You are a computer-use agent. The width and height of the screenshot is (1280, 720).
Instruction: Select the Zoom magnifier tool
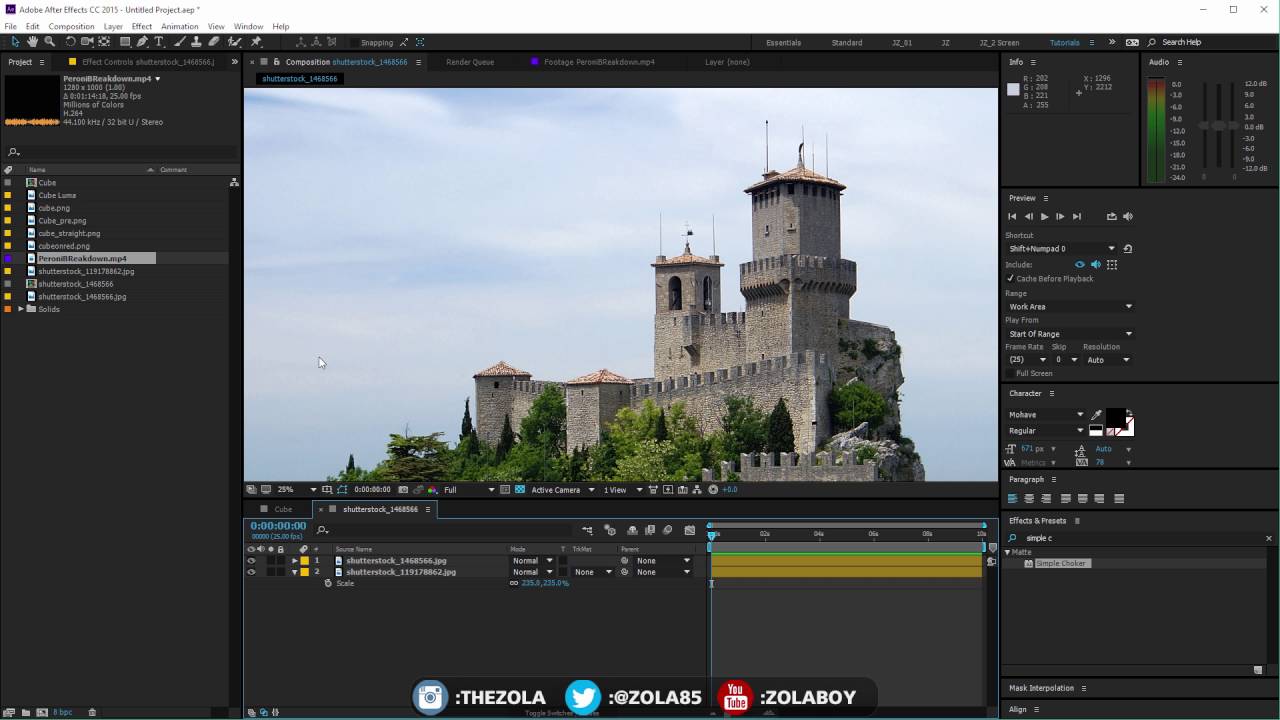(49, 42)
